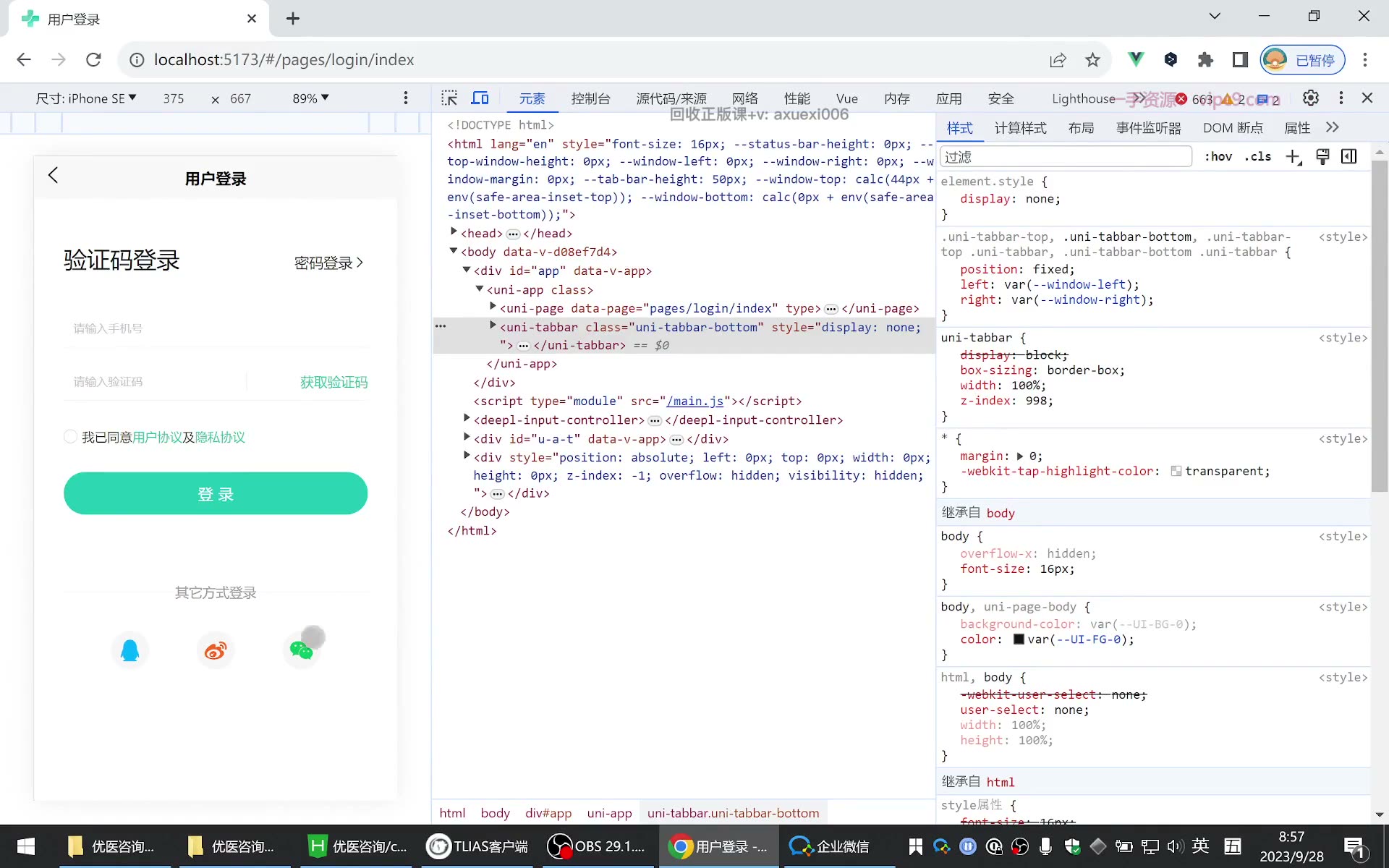Open the 89% zoom dropdown
The height and width of the screenshot is (868, 1389).
[x=310, y=98]
